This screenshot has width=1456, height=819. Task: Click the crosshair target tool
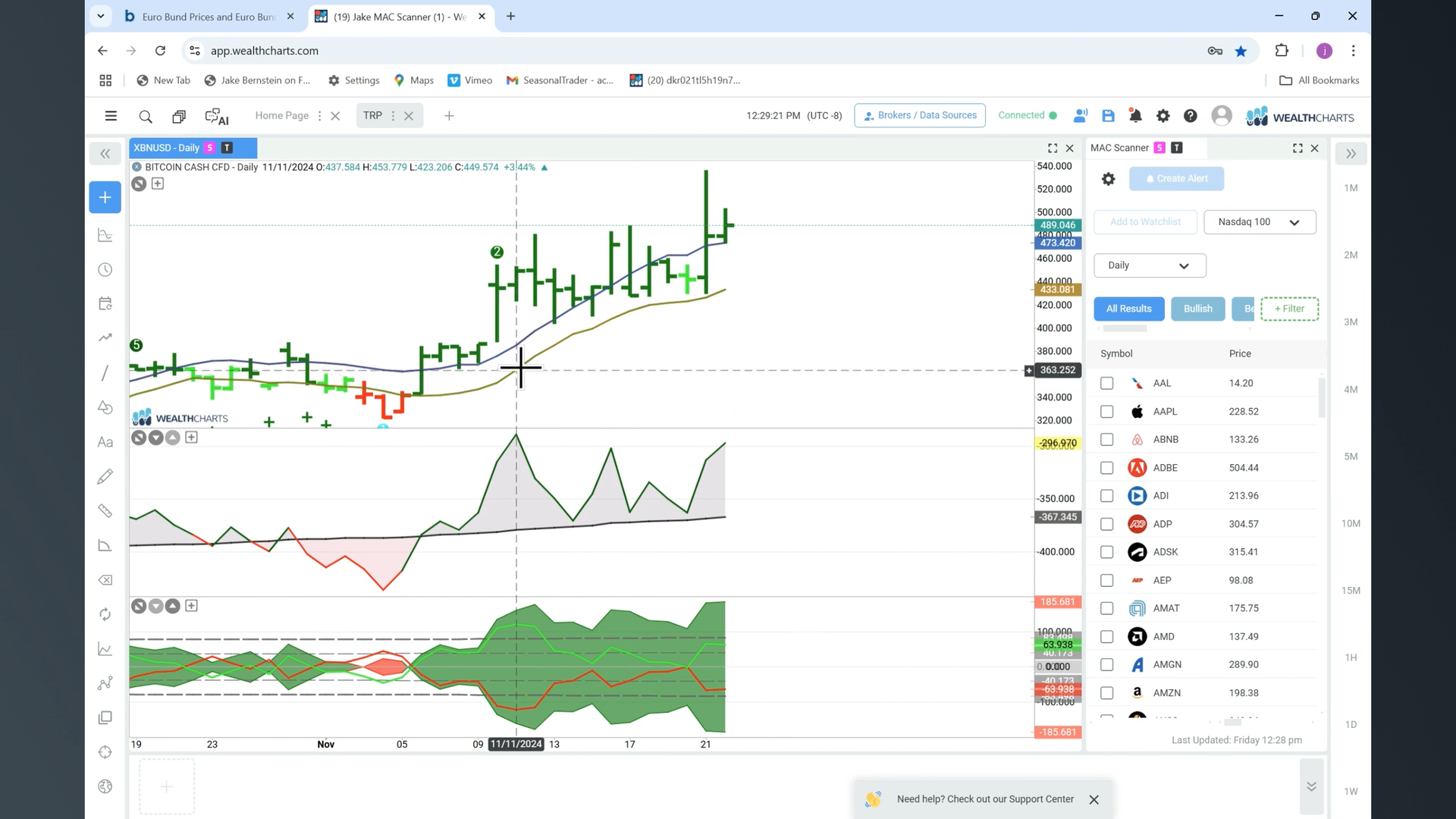(x=105, y=752)
